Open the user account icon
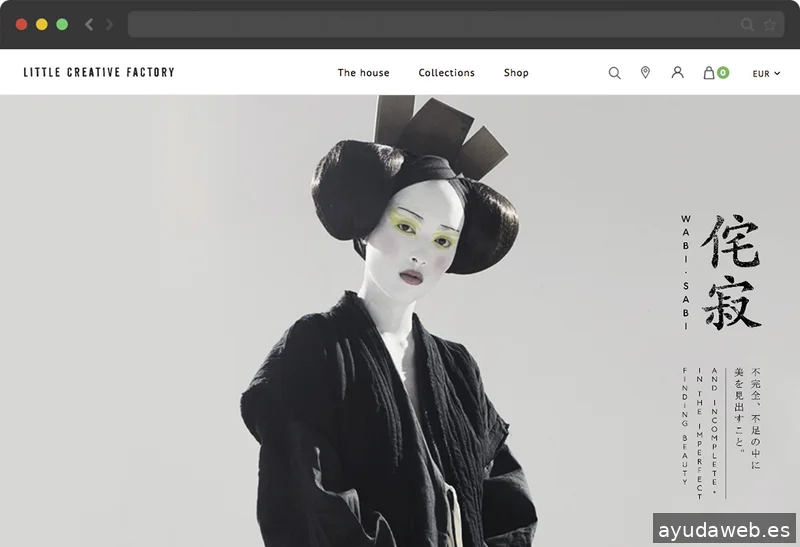The image size is (800, 547). pyautogui.click(x=677, y=72)
